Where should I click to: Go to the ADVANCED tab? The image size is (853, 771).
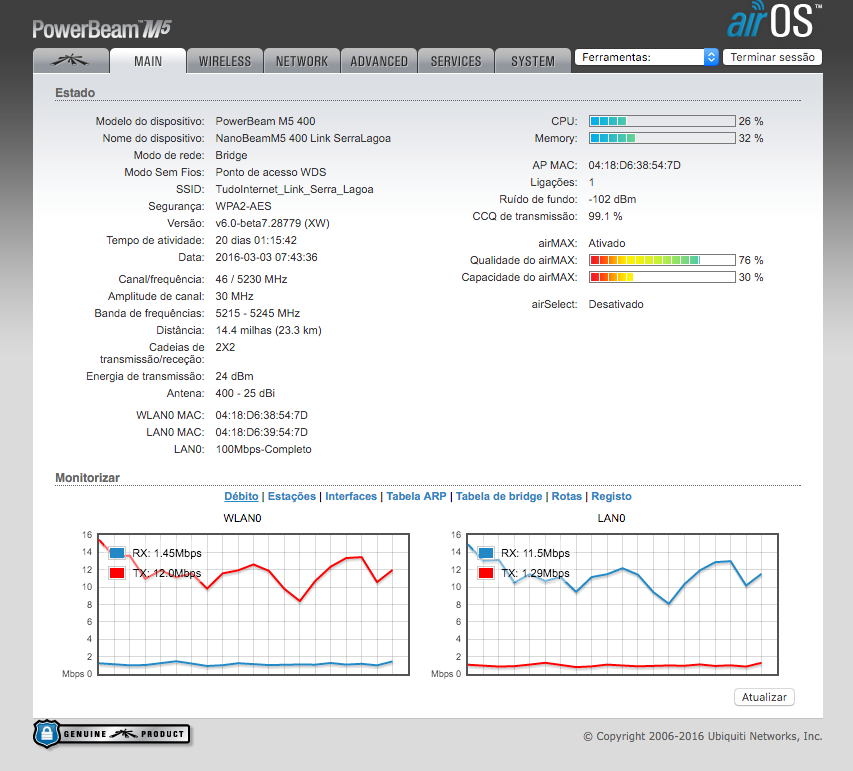379,61
